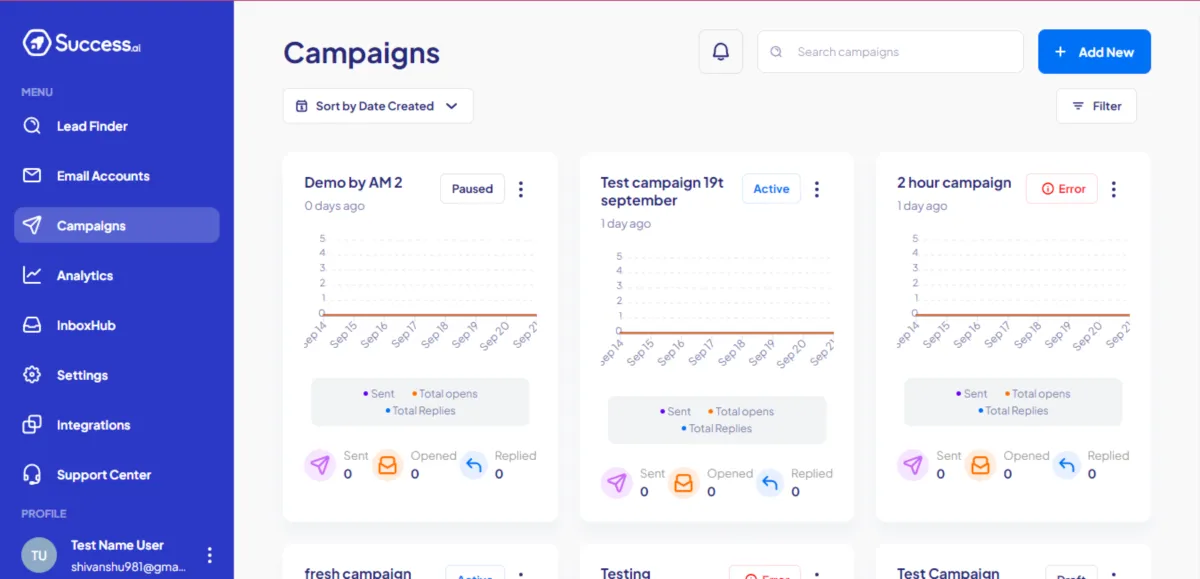Open options menu for Demo by AM 2

(x=521, y=189)
